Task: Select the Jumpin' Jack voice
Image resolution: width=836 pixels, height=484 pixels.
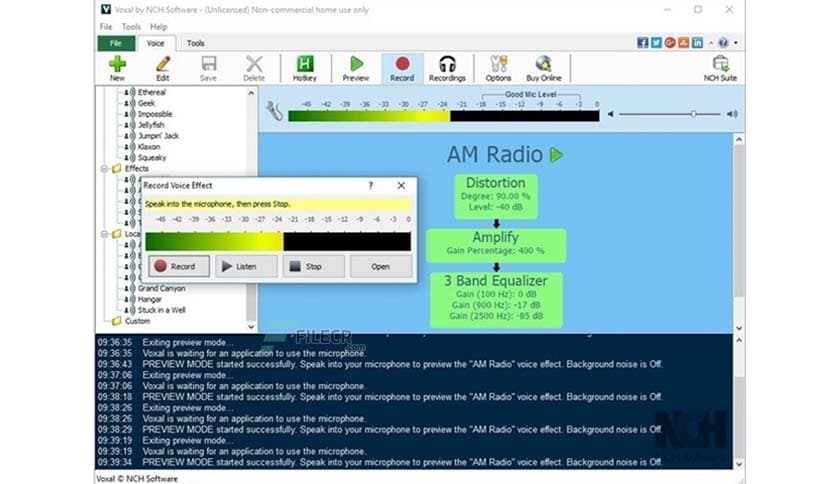Action: click(158, 136)
